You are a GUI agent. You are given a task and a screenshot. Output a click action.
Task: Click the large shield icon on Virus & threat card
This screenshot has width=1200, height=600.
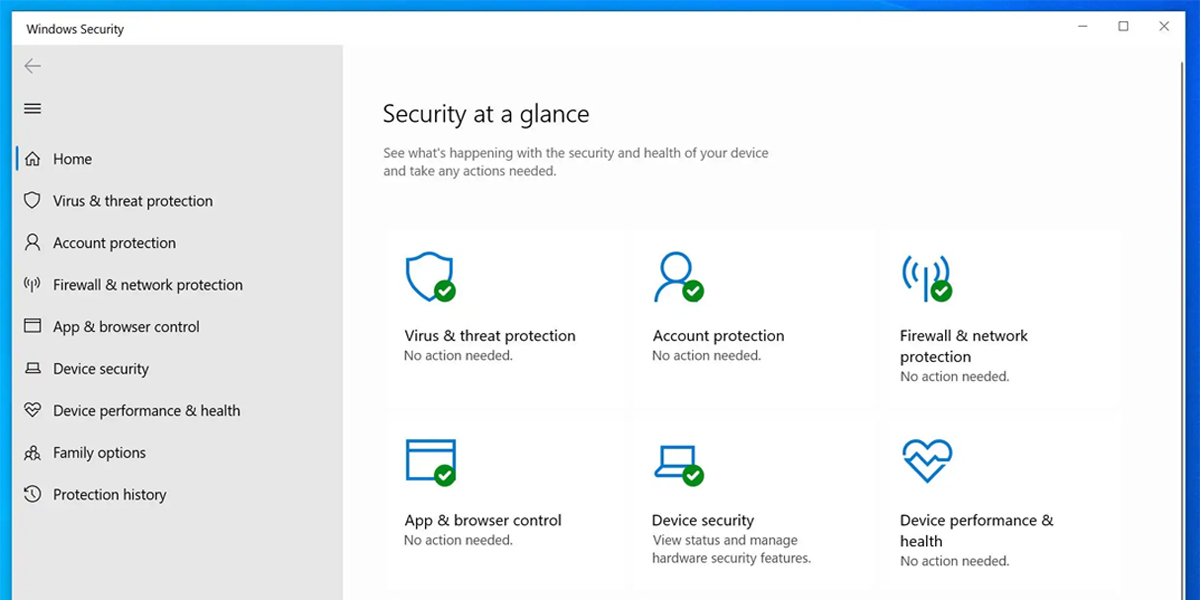[x=430, y=277]
